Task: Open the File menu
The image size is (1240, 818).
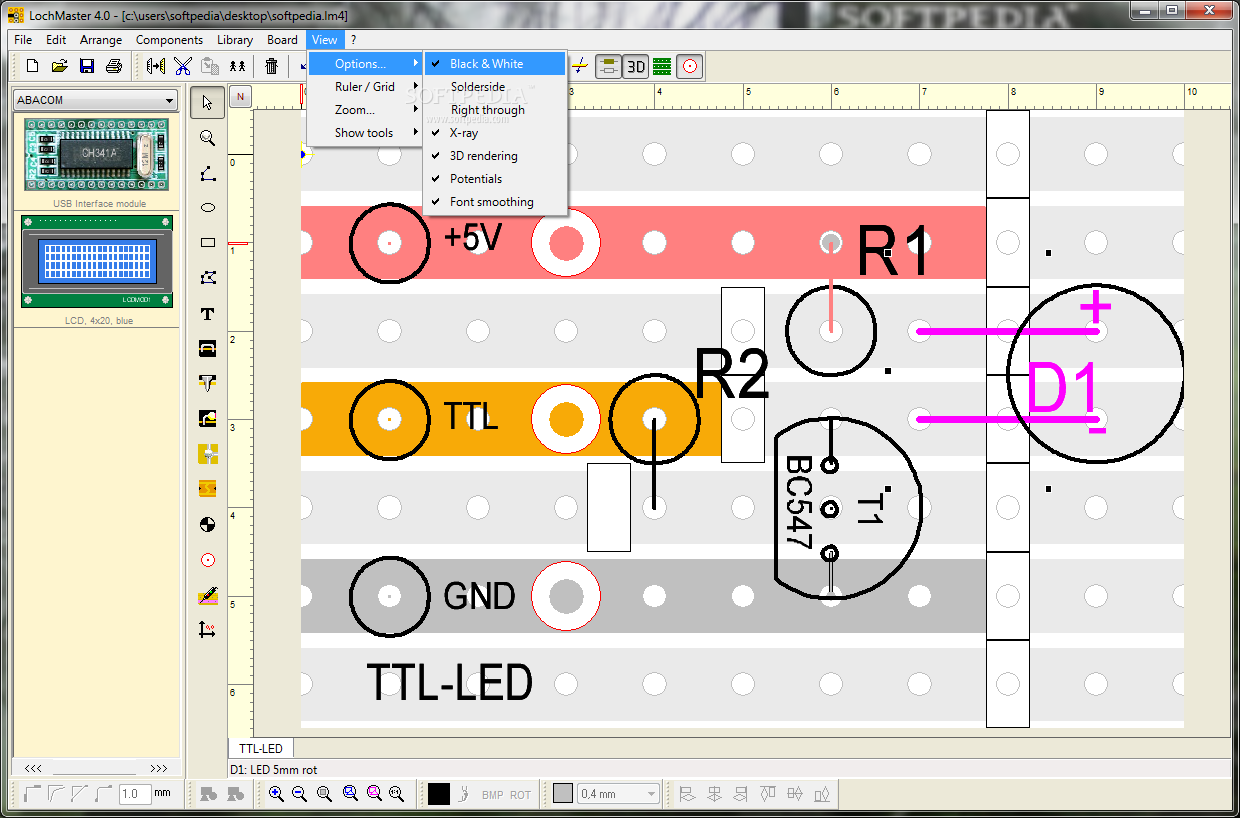Action: pos(23,40)
